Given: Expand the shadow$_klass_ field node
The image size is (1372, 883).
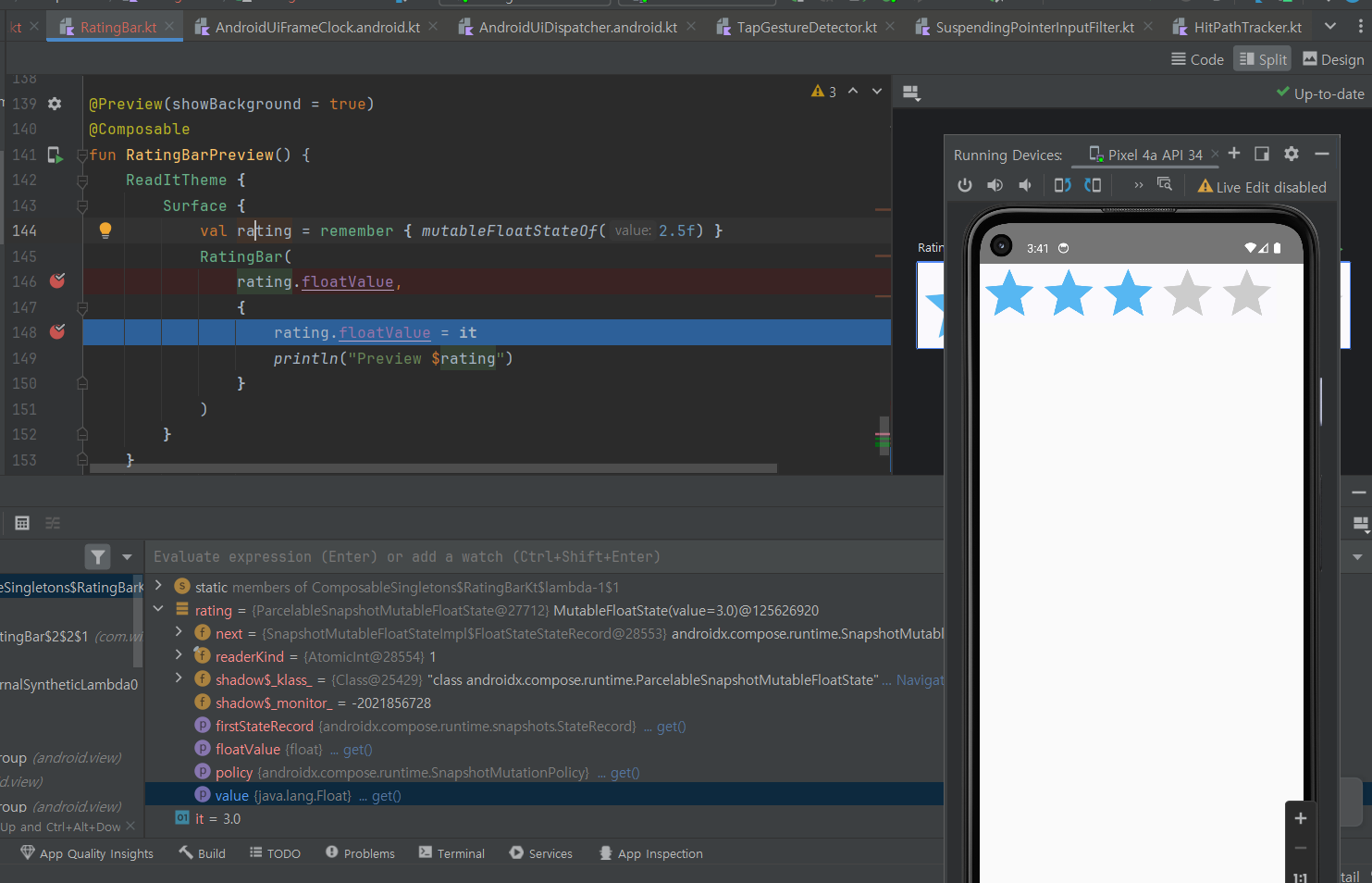Looking at the screenshot, I should point(179,678).
